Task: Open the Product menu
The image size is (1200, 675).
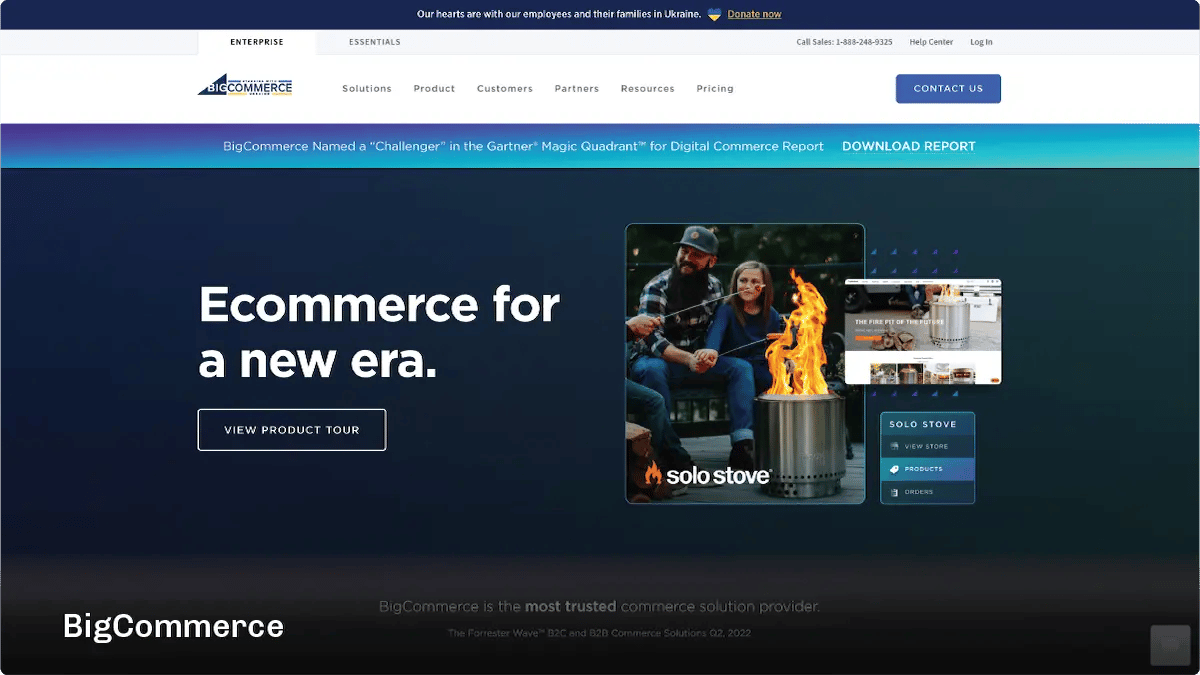Action: (434, 89)
